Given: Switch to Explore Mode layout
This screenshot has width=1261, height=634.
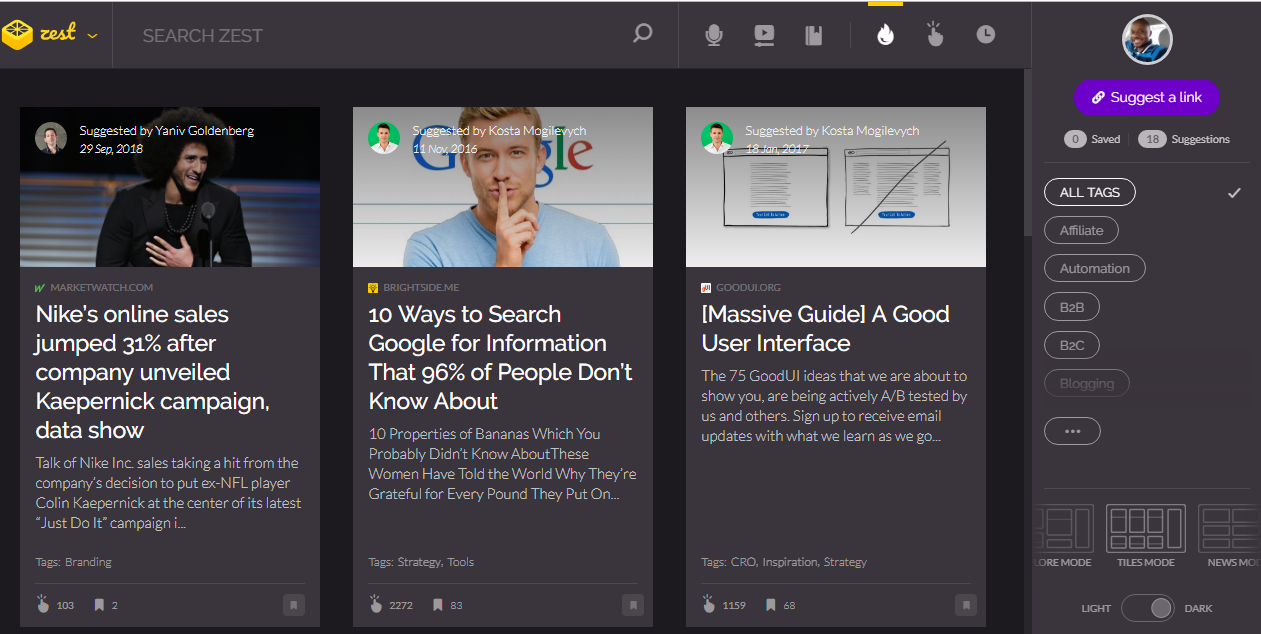Looking at the screenshot, I should pyautogui.click(x=1062, y=537).
